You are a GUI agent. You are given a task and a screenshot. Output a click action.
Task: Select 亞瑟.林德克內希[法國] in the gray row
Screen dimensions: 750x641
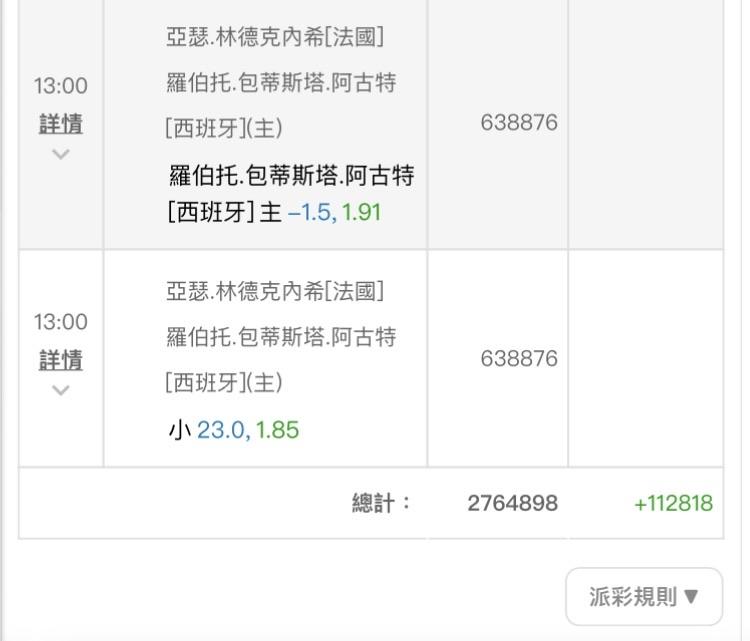click(x=275, y=37)
